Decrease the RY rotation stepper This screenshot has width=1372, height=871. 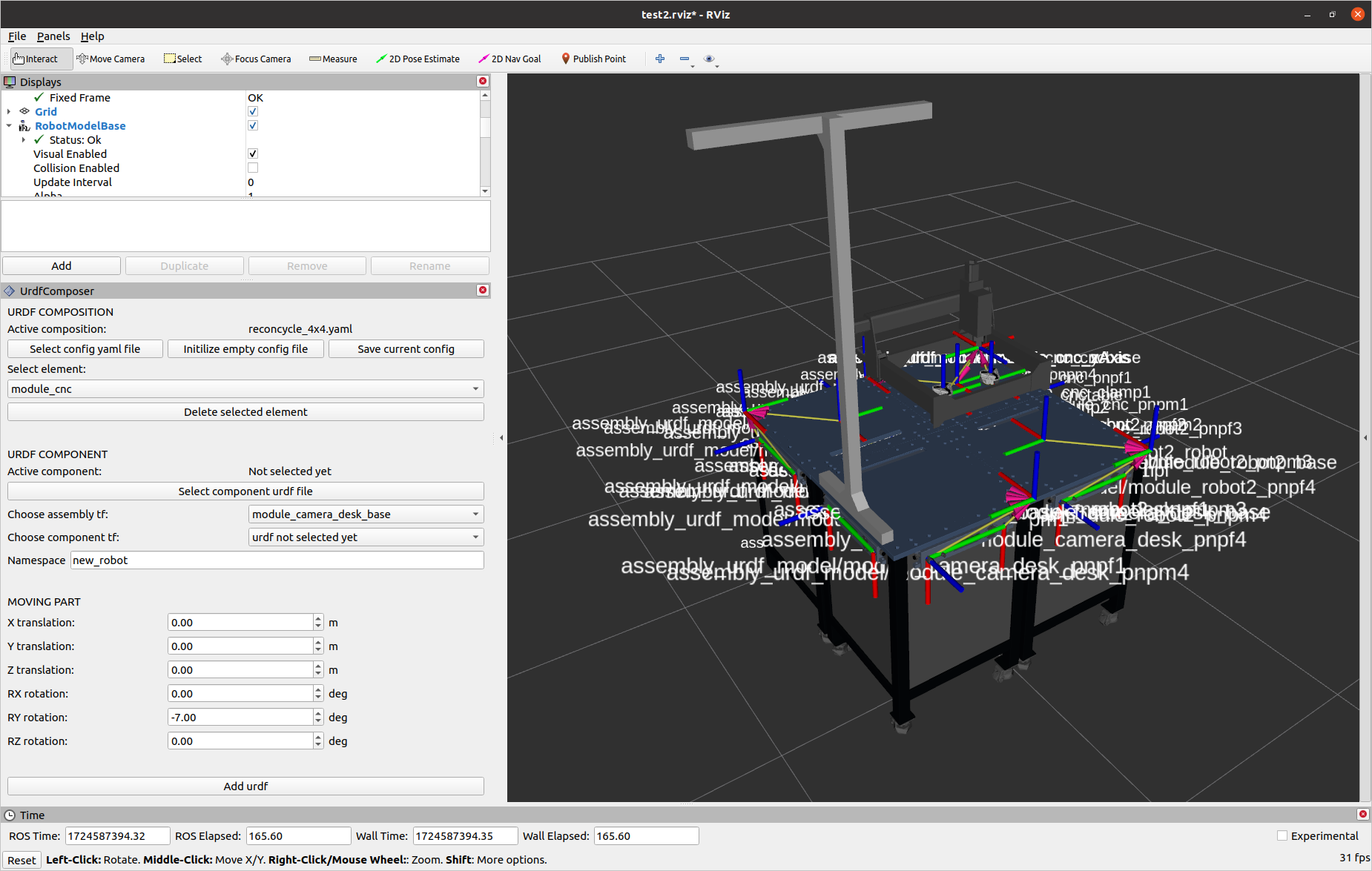(318, 721)
